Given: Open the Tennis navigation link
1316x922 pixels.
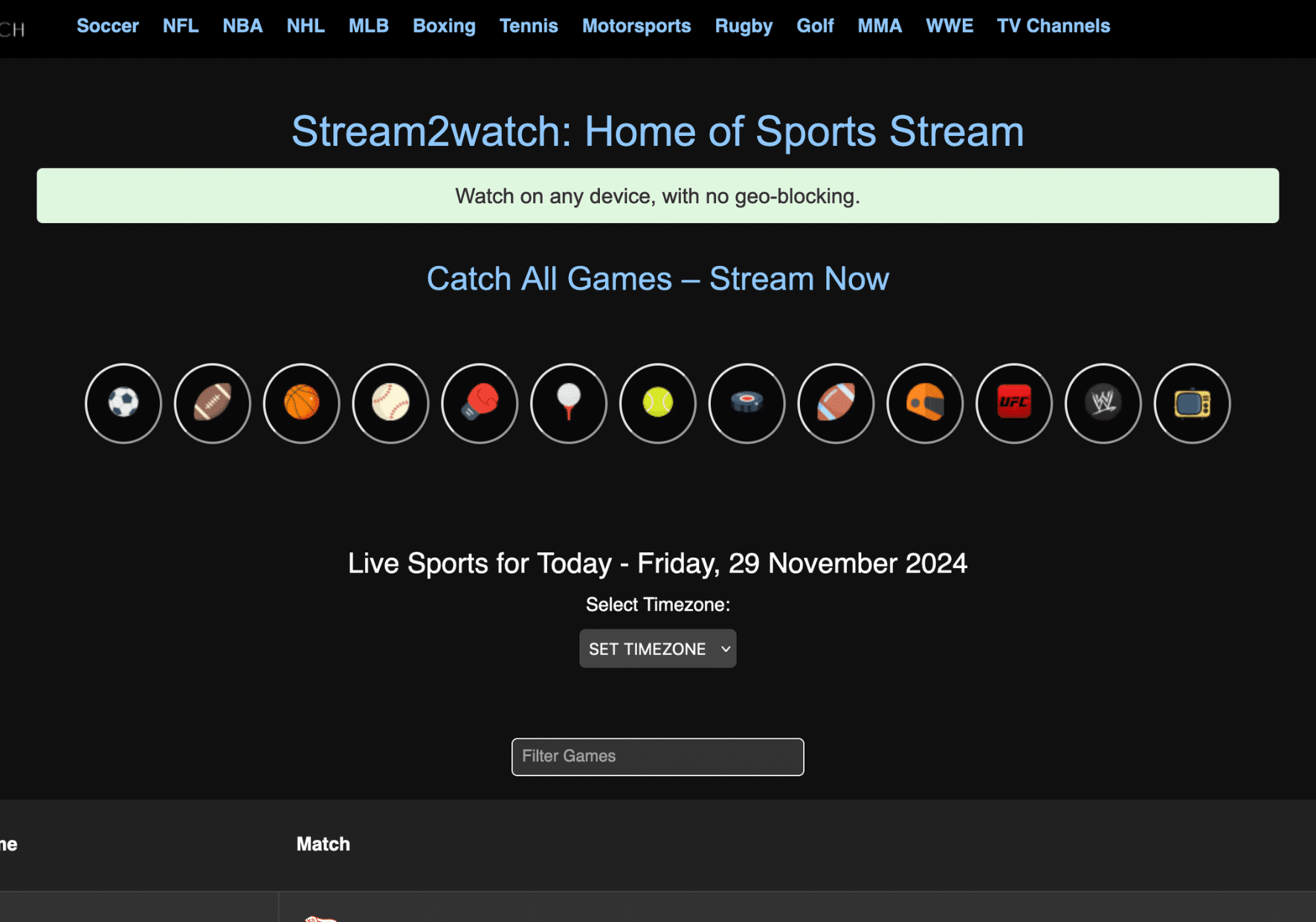Looking at the screenshot, I should coord(529,26).
